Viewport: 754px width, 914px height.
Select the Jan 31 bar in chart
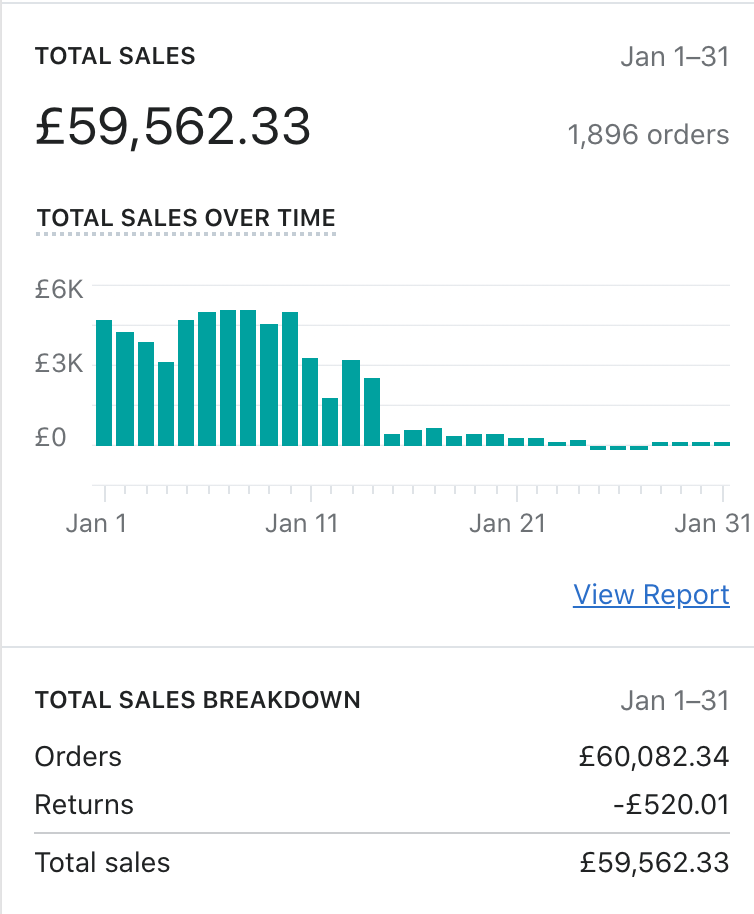coord(722,443)
